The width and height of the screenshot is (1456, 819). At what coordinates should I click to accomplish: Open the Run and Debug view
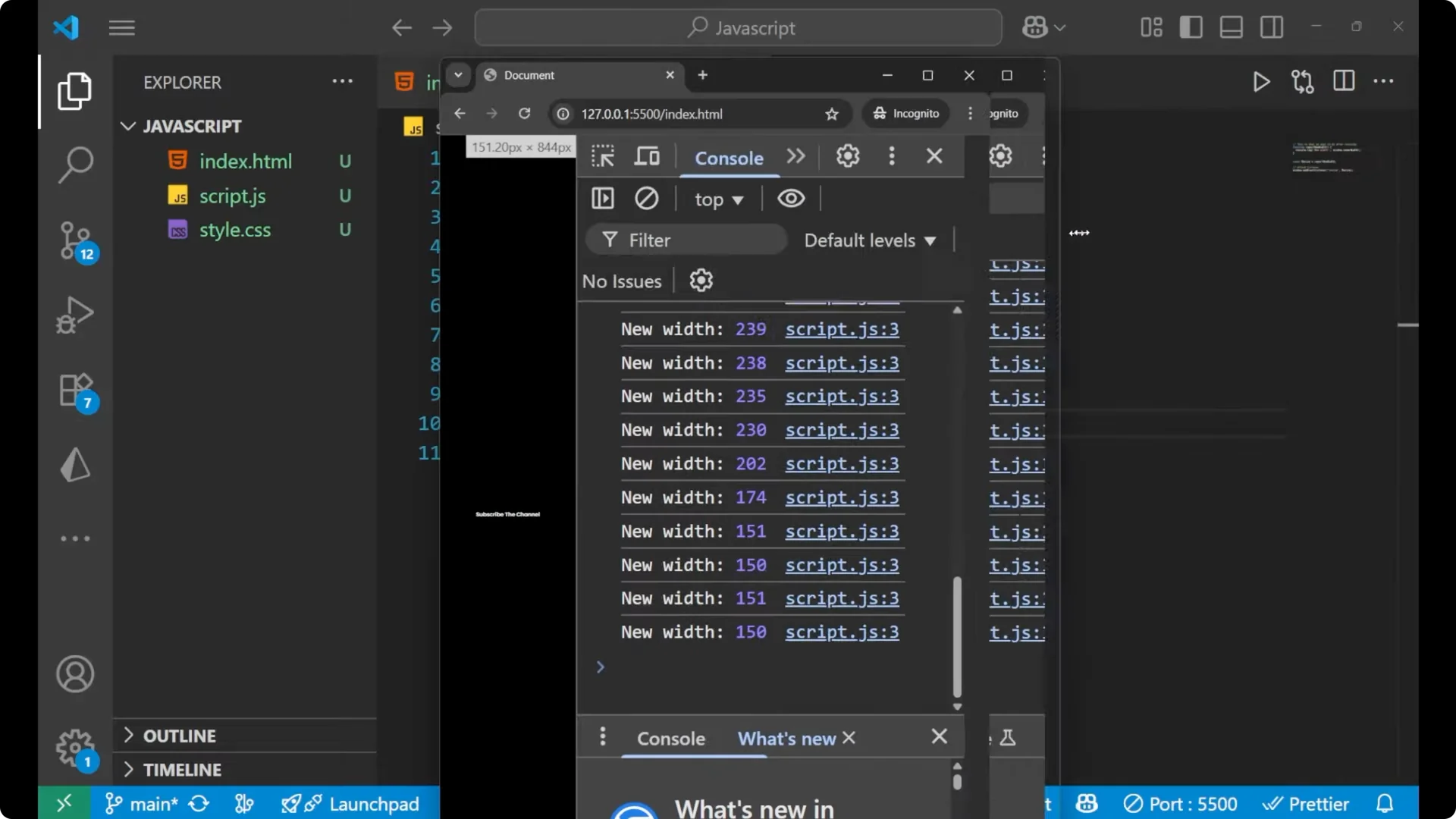click(x=75, y=315)
